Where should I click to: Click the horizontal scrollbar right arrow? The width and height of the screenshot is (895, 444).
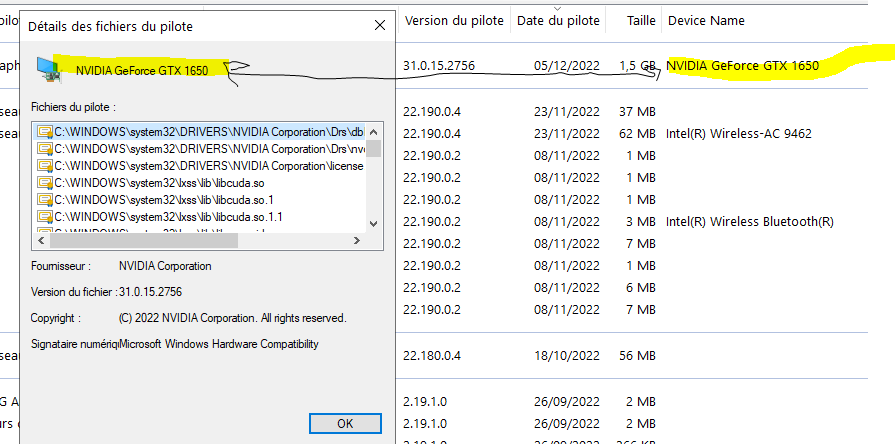pos(357,241)
